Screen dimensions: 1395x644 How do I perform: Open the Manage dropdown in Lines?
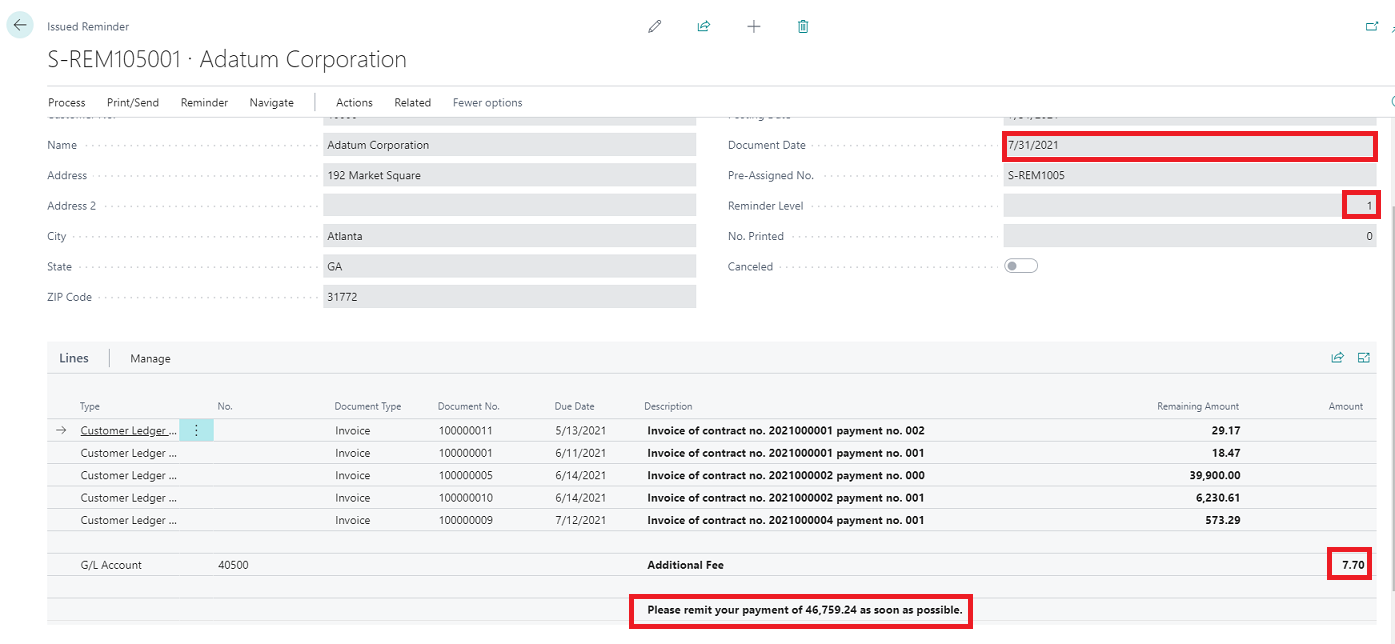(150, 359)
